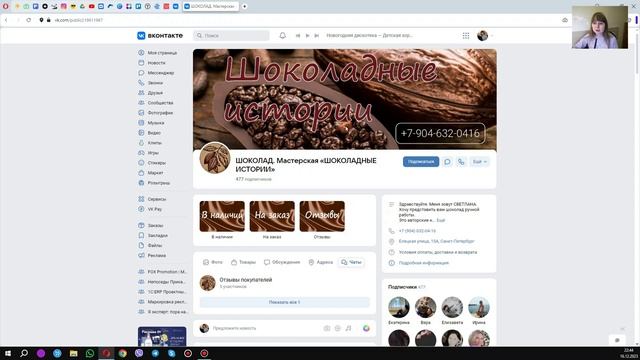Click the phone call icon button
The image size is (640, 360).
[x=461, y=162]
